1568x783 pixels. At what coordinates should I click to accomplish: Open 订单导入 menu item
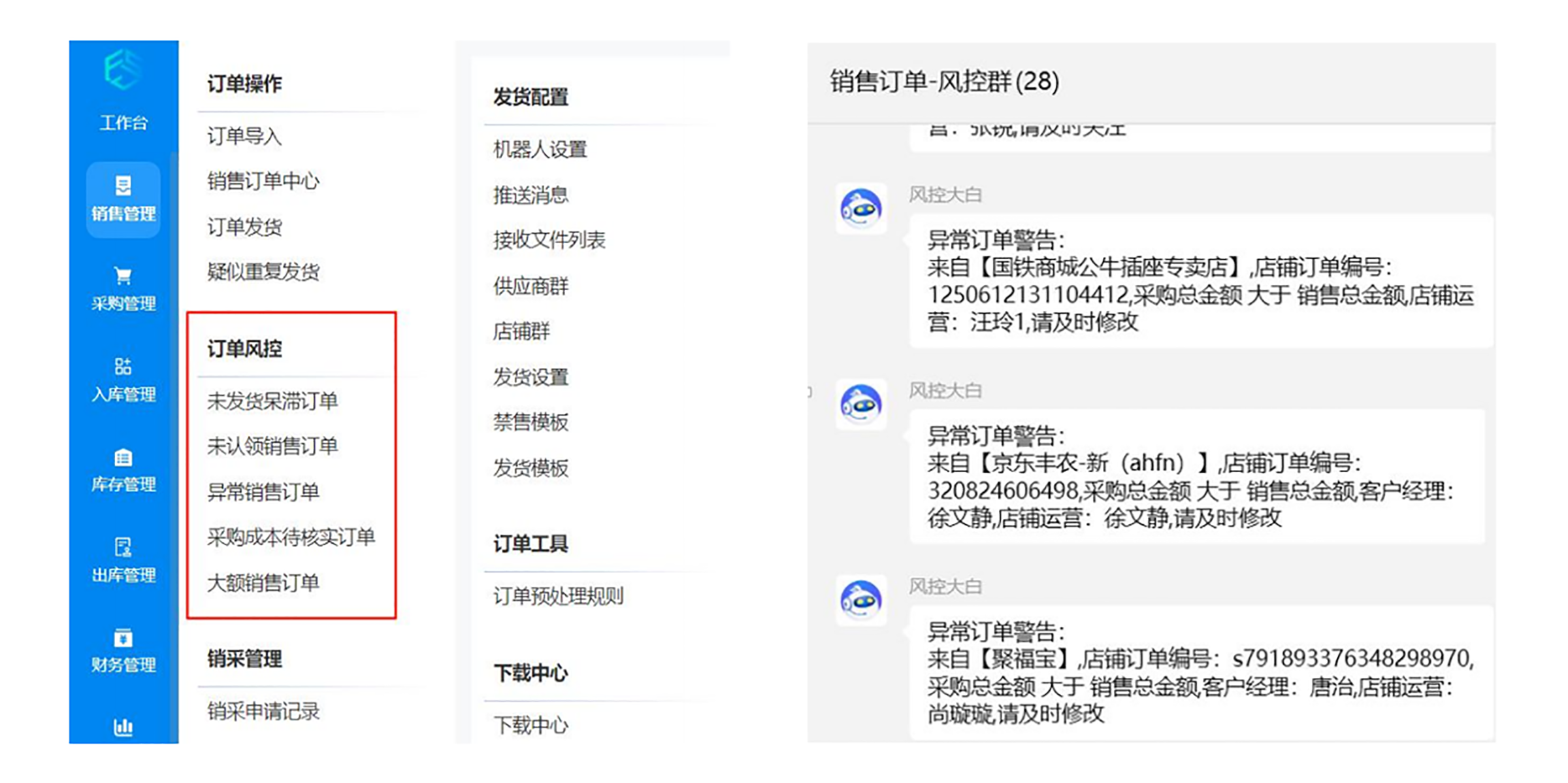coord(244,136)
